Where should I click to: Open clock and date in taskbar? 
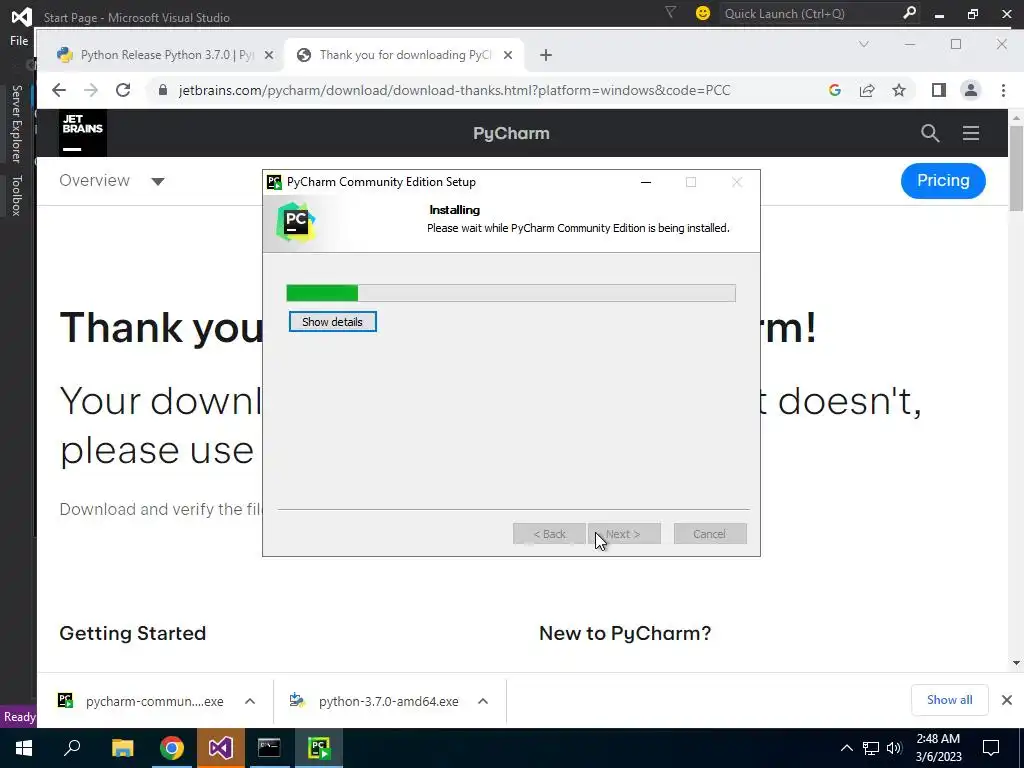[938, 748]
